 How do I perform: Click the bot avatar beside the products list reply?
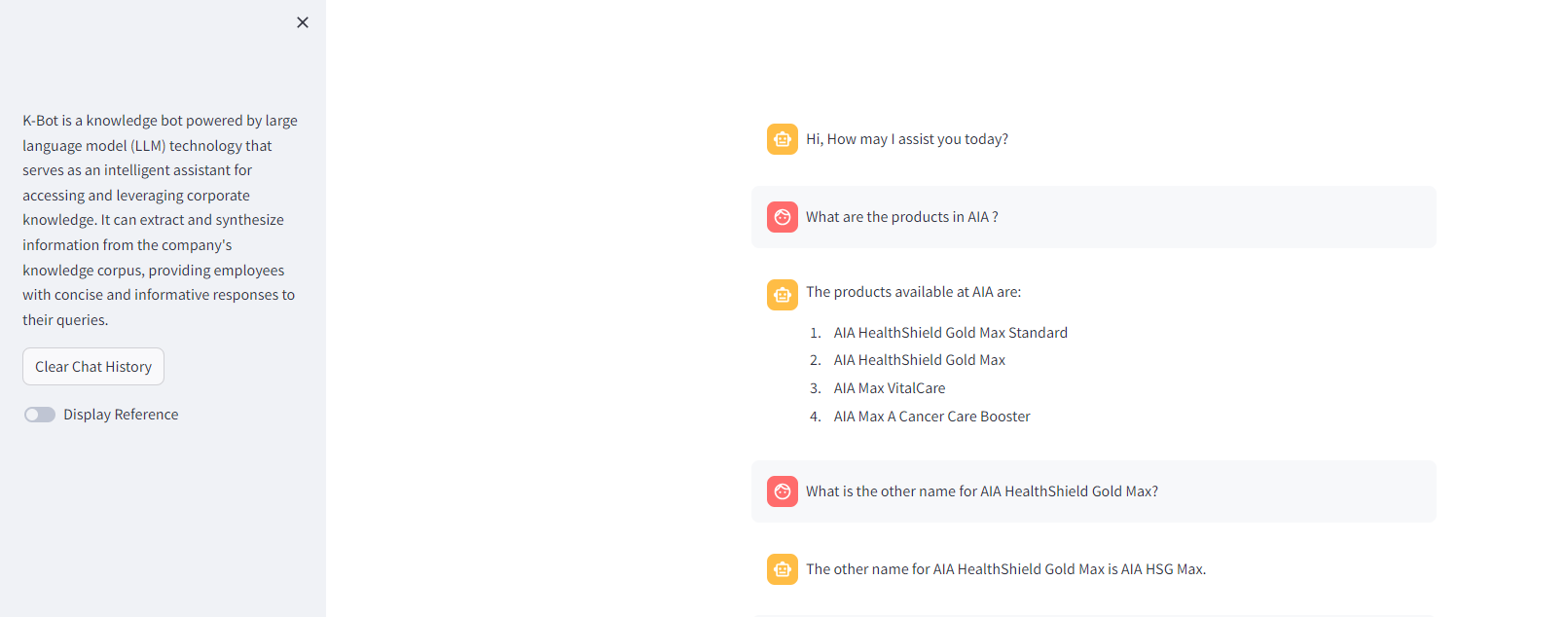coord(783,295)
